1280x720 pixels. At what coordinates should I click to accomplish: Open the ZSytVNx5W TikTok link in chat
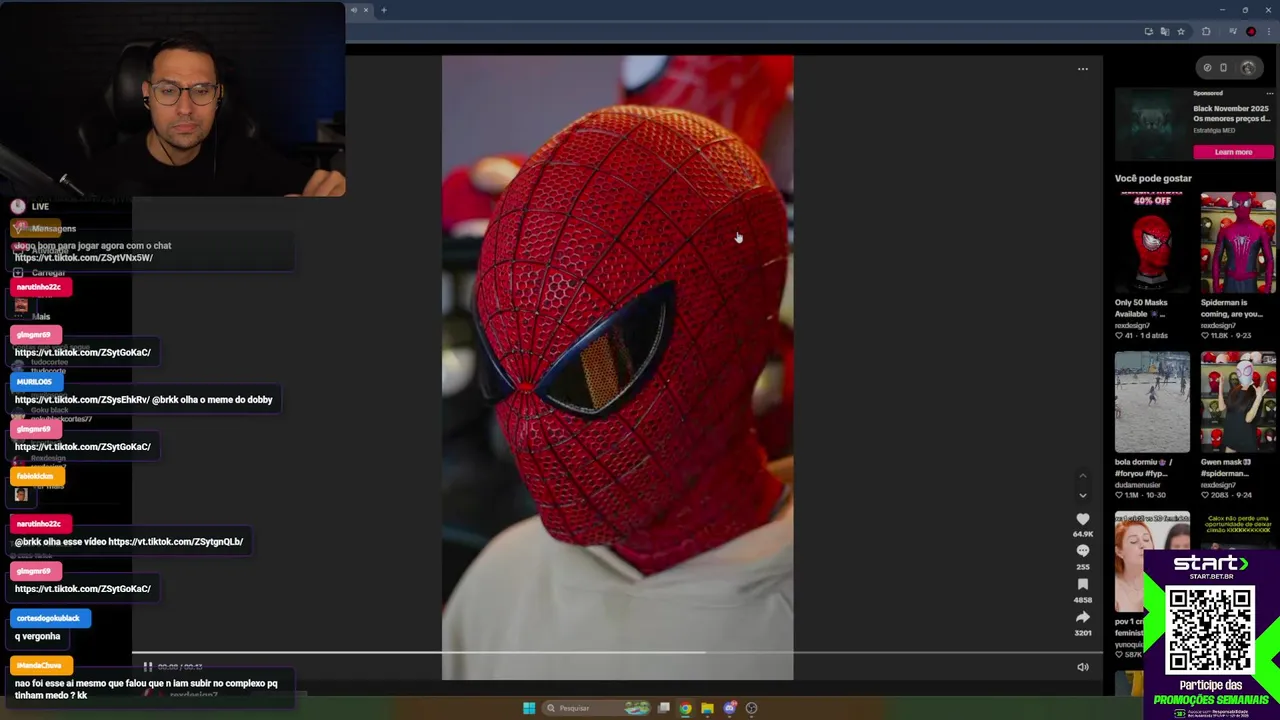84,257
